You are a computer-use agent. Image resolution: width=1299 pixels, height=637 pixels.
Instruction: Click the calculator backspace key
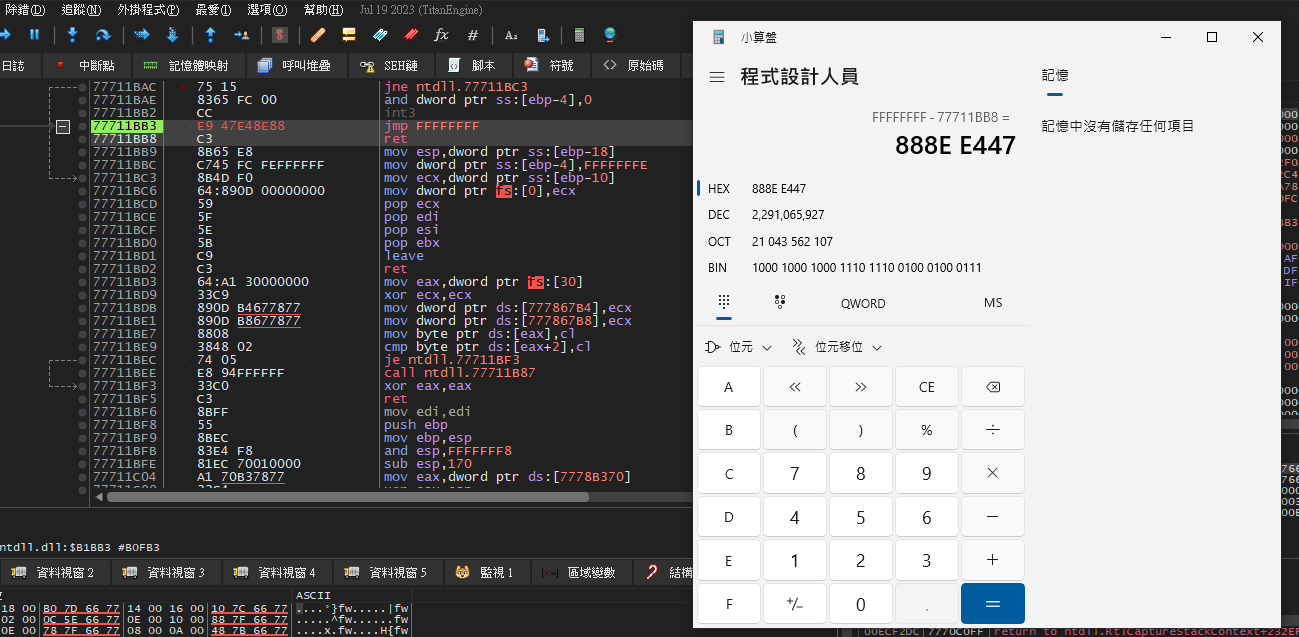(992, 387)
